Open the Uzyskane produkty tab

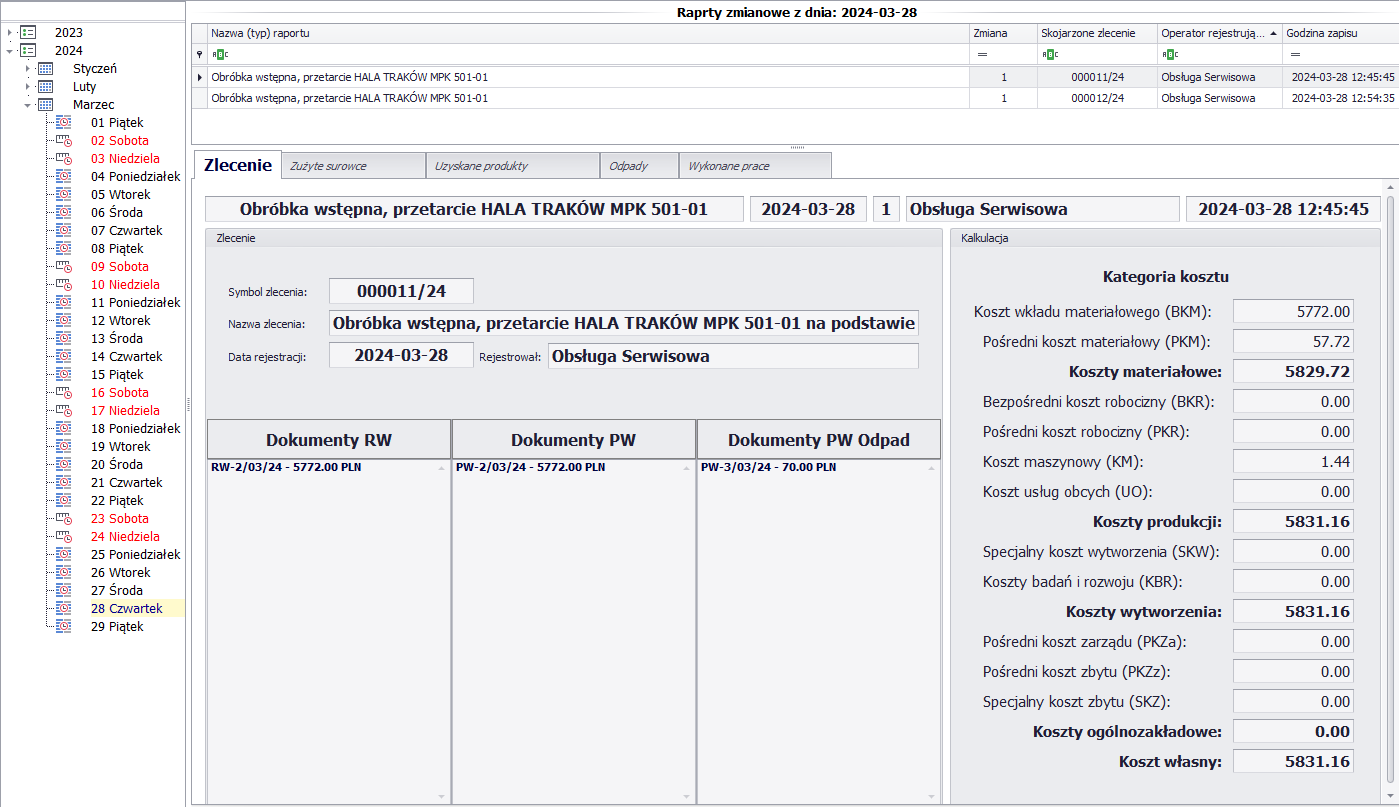[x=513, y=166]
